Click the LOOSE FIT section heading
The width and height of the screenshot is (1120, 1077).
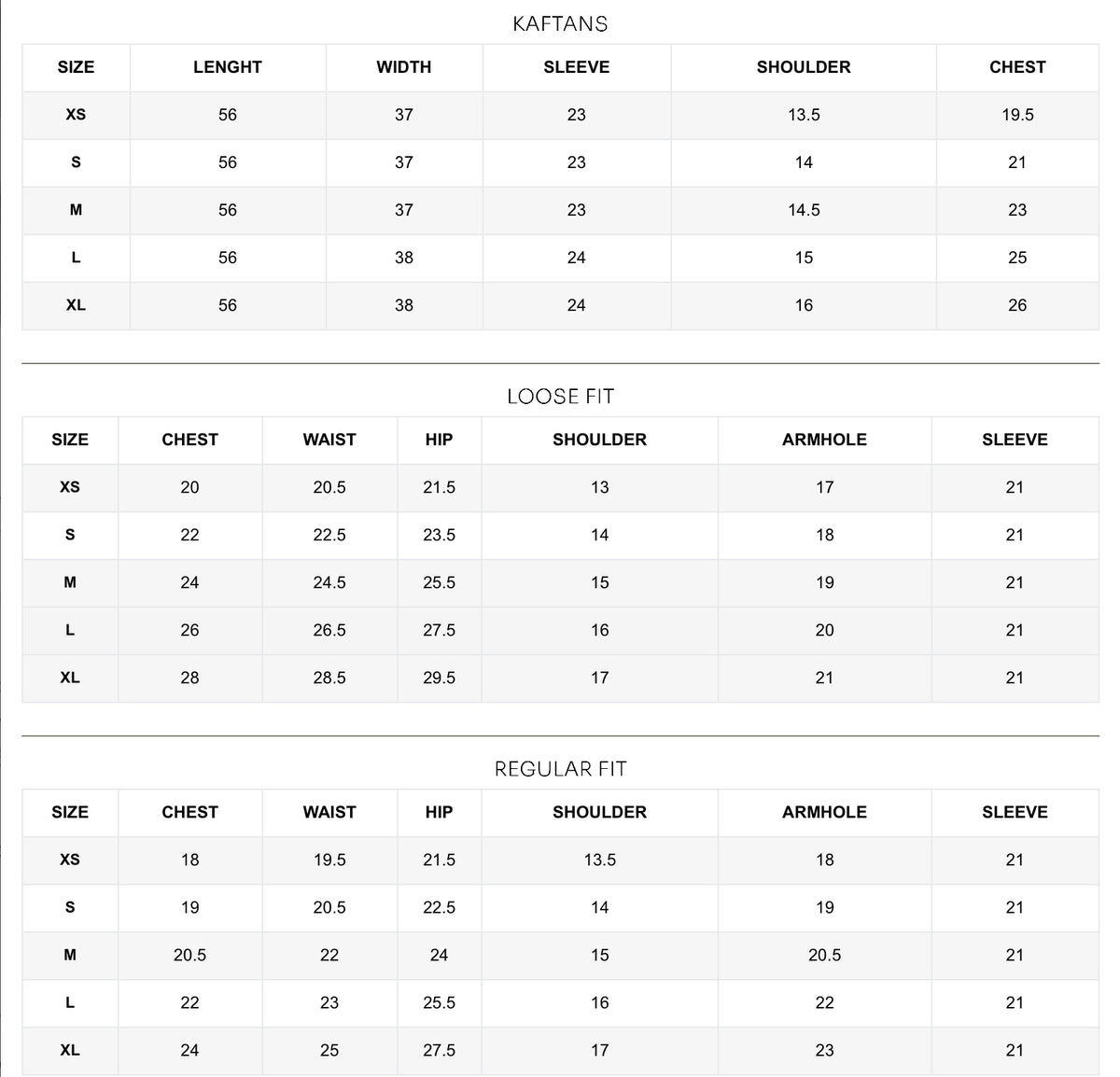[x=560, y=397]
